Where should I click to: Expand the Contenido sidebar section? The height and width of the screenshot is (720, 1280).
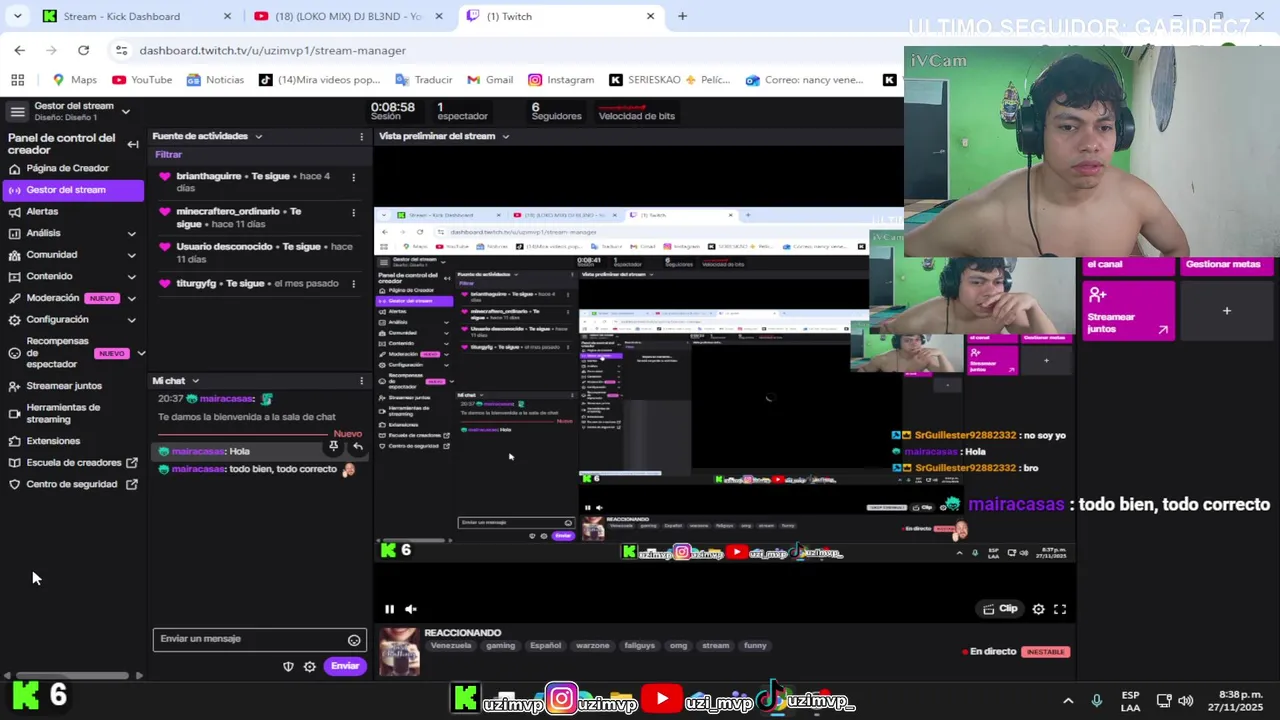point(131,276)
